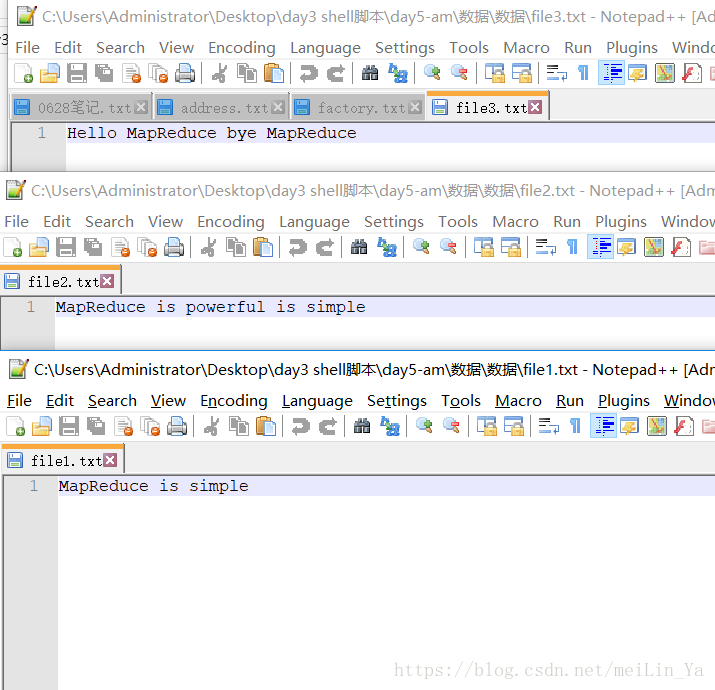The width and height of the screenshot is (715, 690).
Task: Click Cut scissors icon in file3.txt window
Action: (220, 73)
